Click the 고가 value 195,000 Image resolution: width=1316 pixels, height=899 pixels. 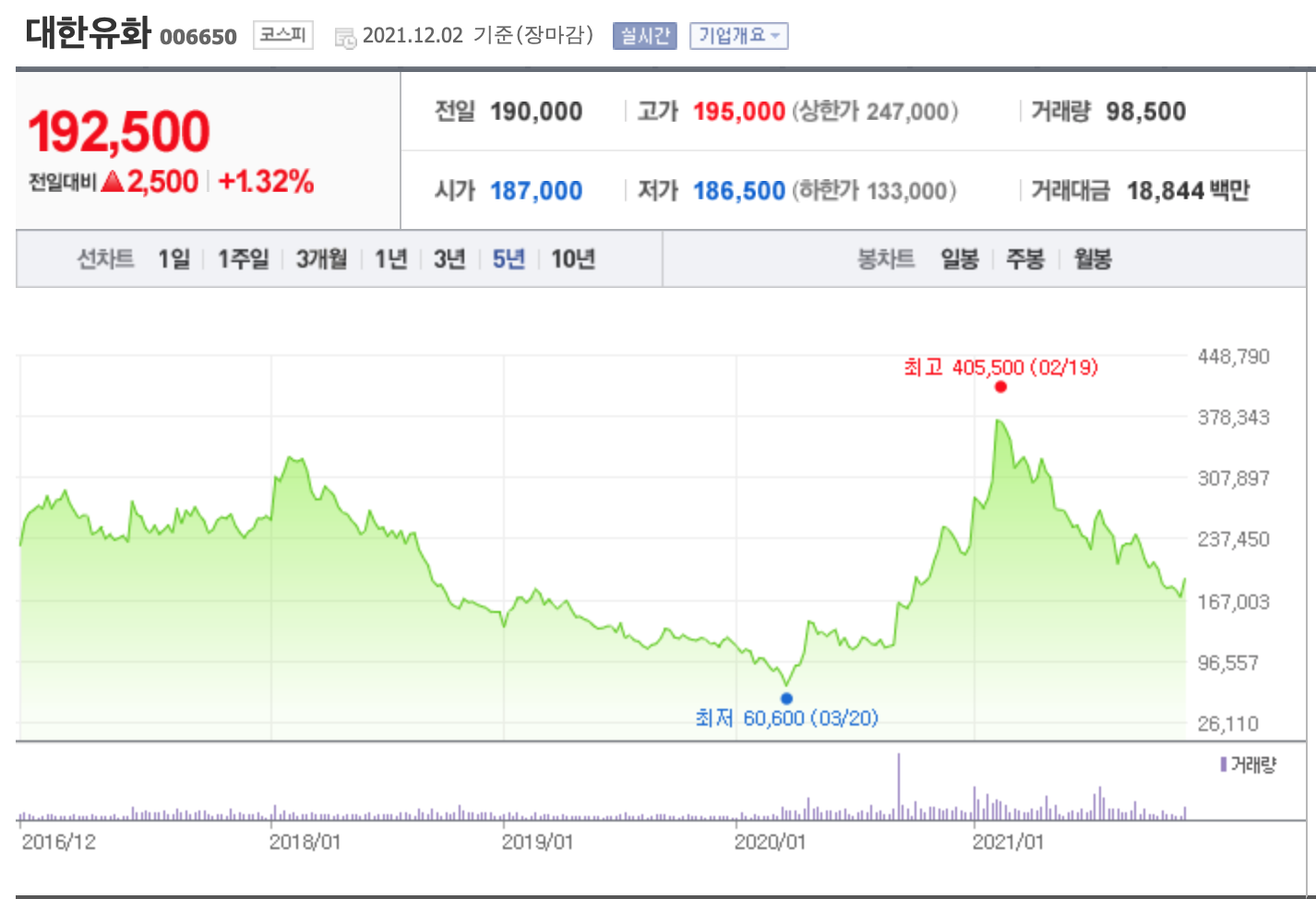pos(739,112)
